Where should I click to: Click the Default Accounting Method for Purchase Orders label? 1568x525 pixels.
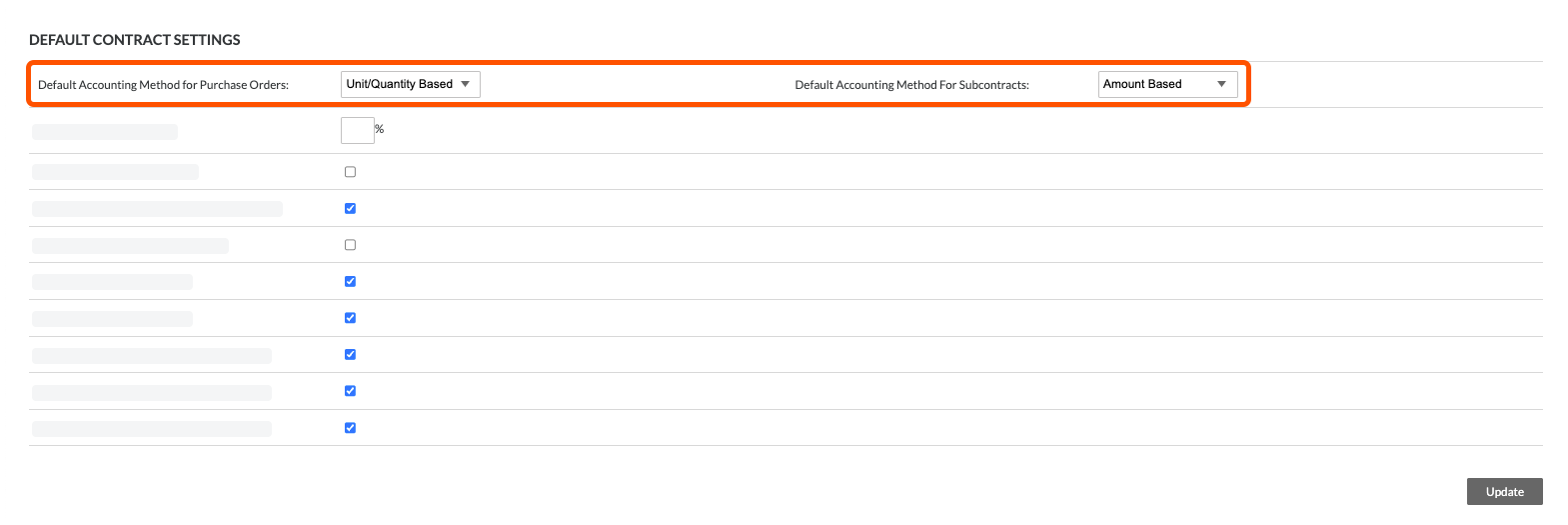tap(163, 85)
